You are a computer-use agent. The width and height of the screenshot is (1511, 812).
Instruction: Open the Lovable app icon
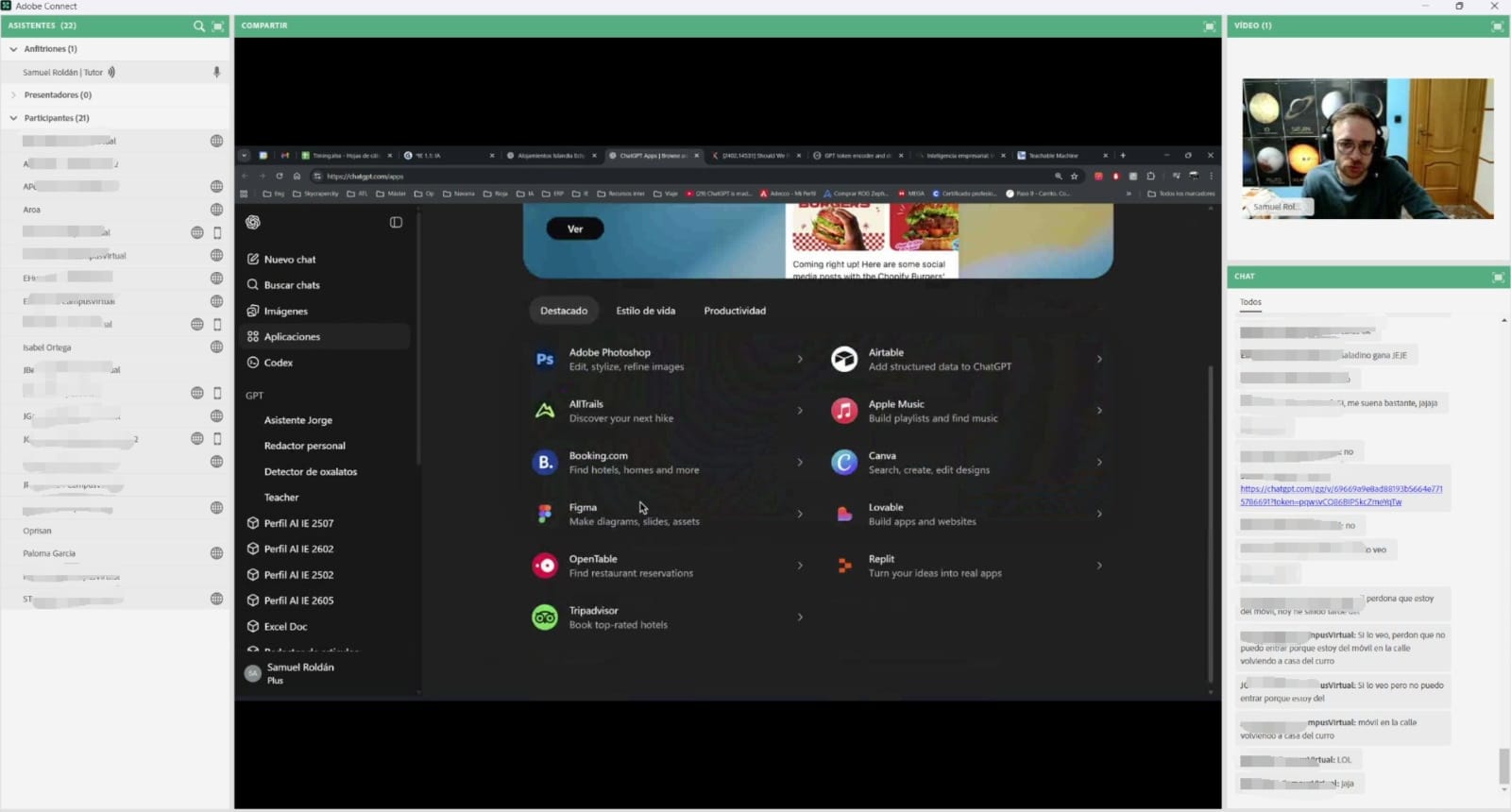tap(844, 514)
